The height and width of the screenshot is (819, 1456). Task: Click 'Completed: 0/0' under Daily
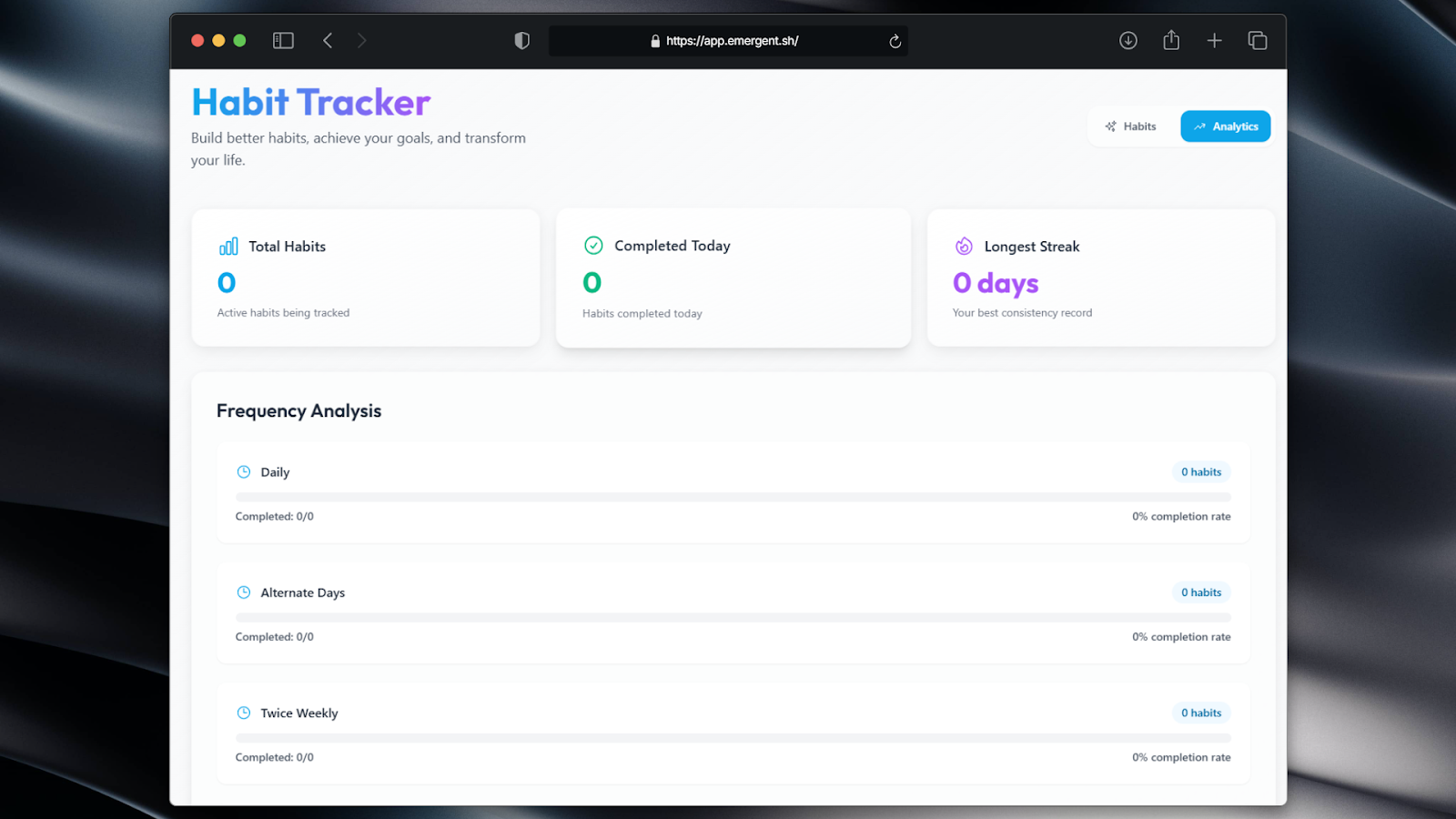click(x=275, y=517)
